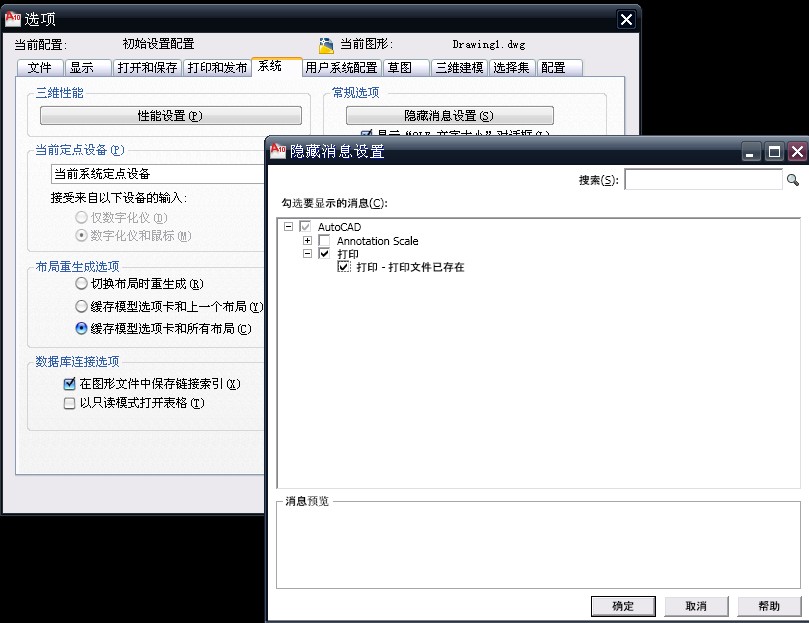809x623 pixels.
Task: Maximize the 隐藏消息设置 dialog
Action: coord(774,152)
